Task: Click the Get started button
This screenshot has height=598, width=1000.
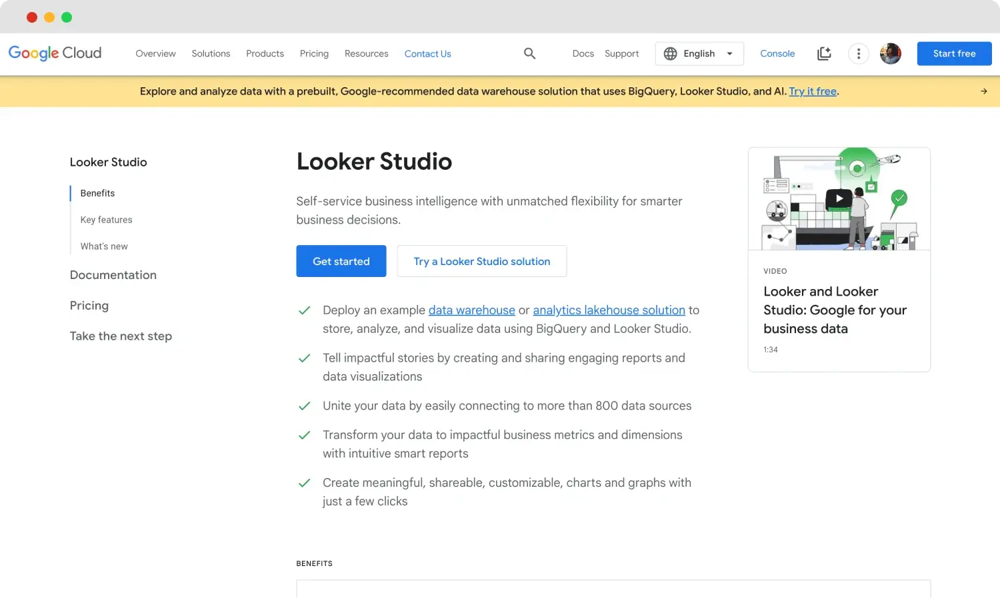Action: click(x=341, y=260)
